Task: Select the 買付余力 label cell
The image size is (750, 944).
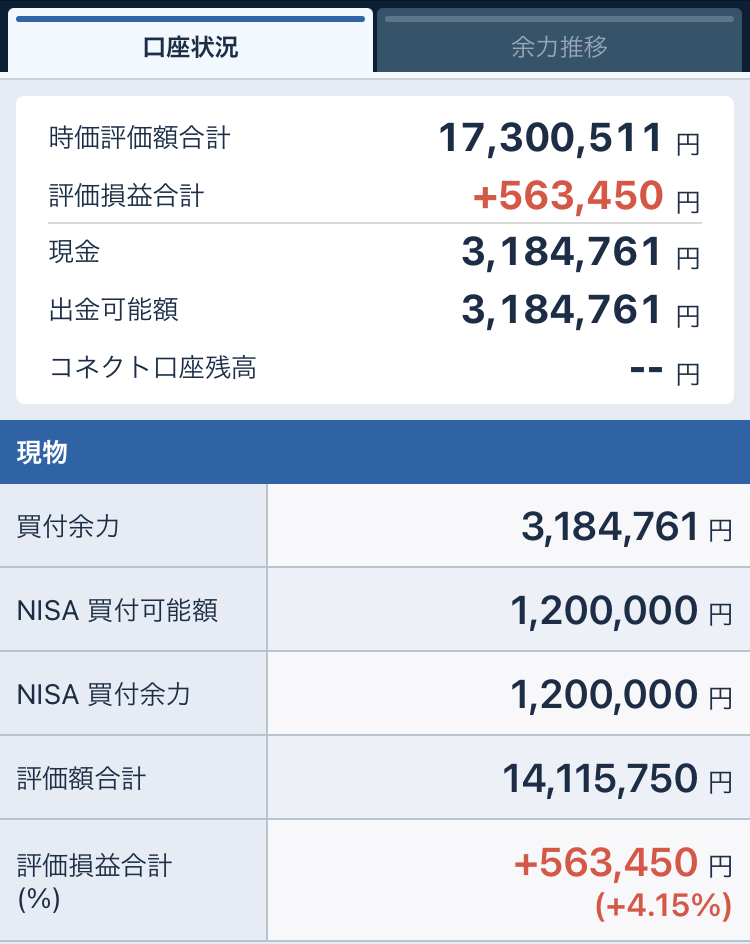Action: click(x=133, y=526)
